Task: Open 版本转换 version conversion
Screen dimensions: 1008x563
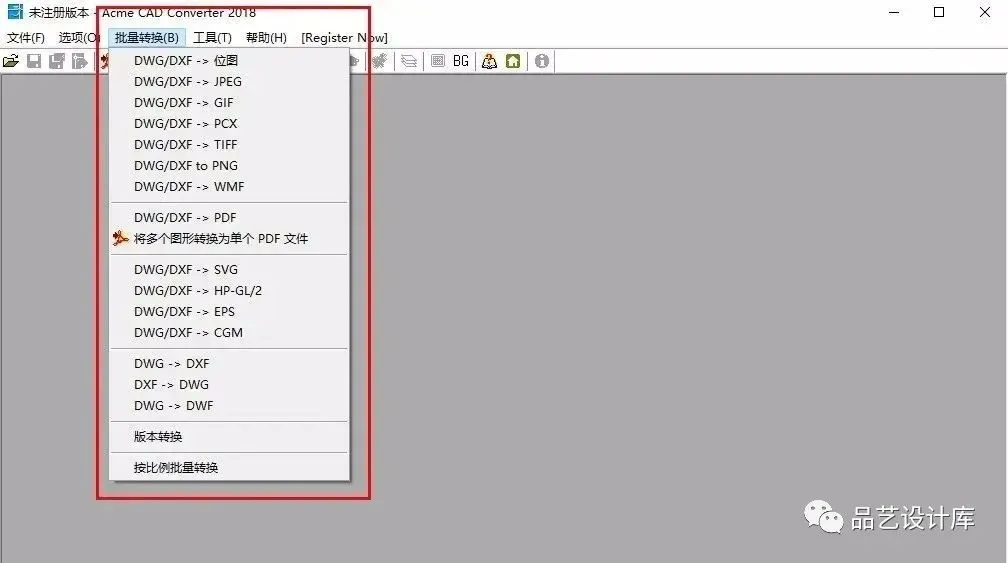Action: (229, 437)
